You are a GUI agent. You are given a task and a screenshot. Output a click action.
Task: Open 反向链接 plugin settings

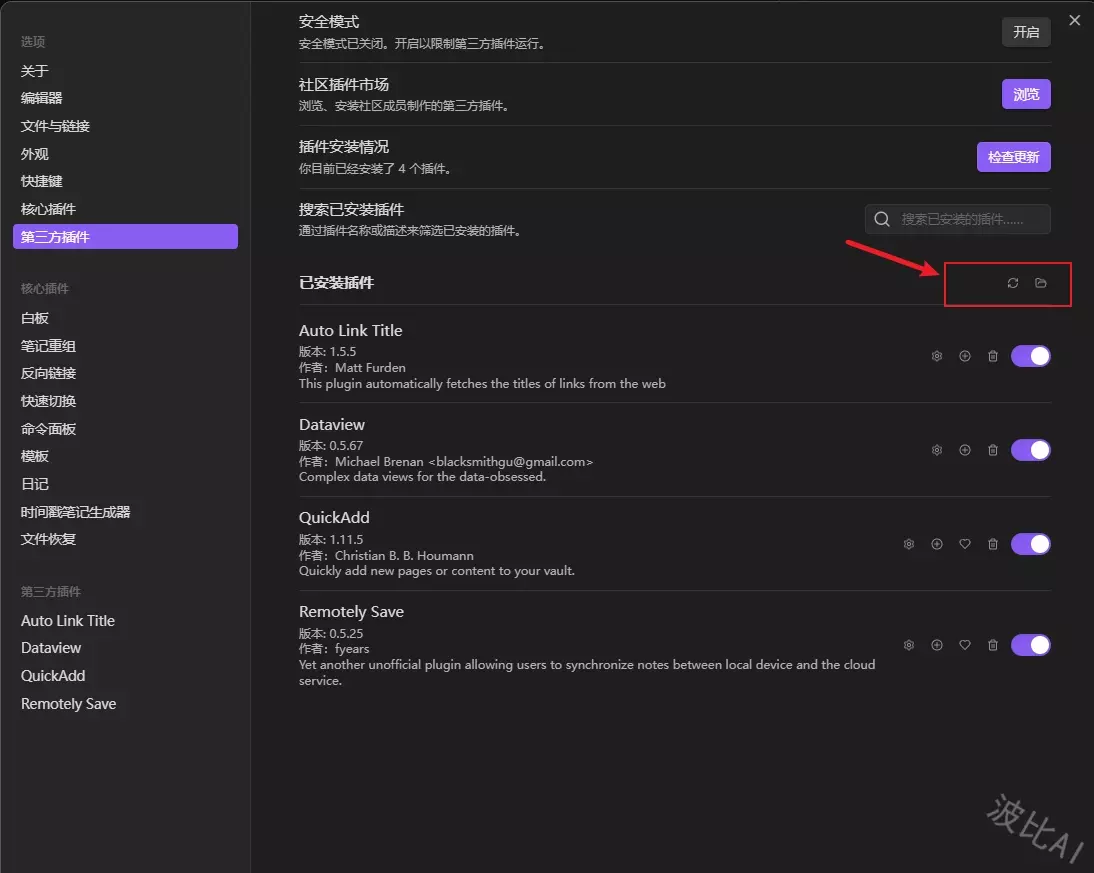(x=126, y=373)
